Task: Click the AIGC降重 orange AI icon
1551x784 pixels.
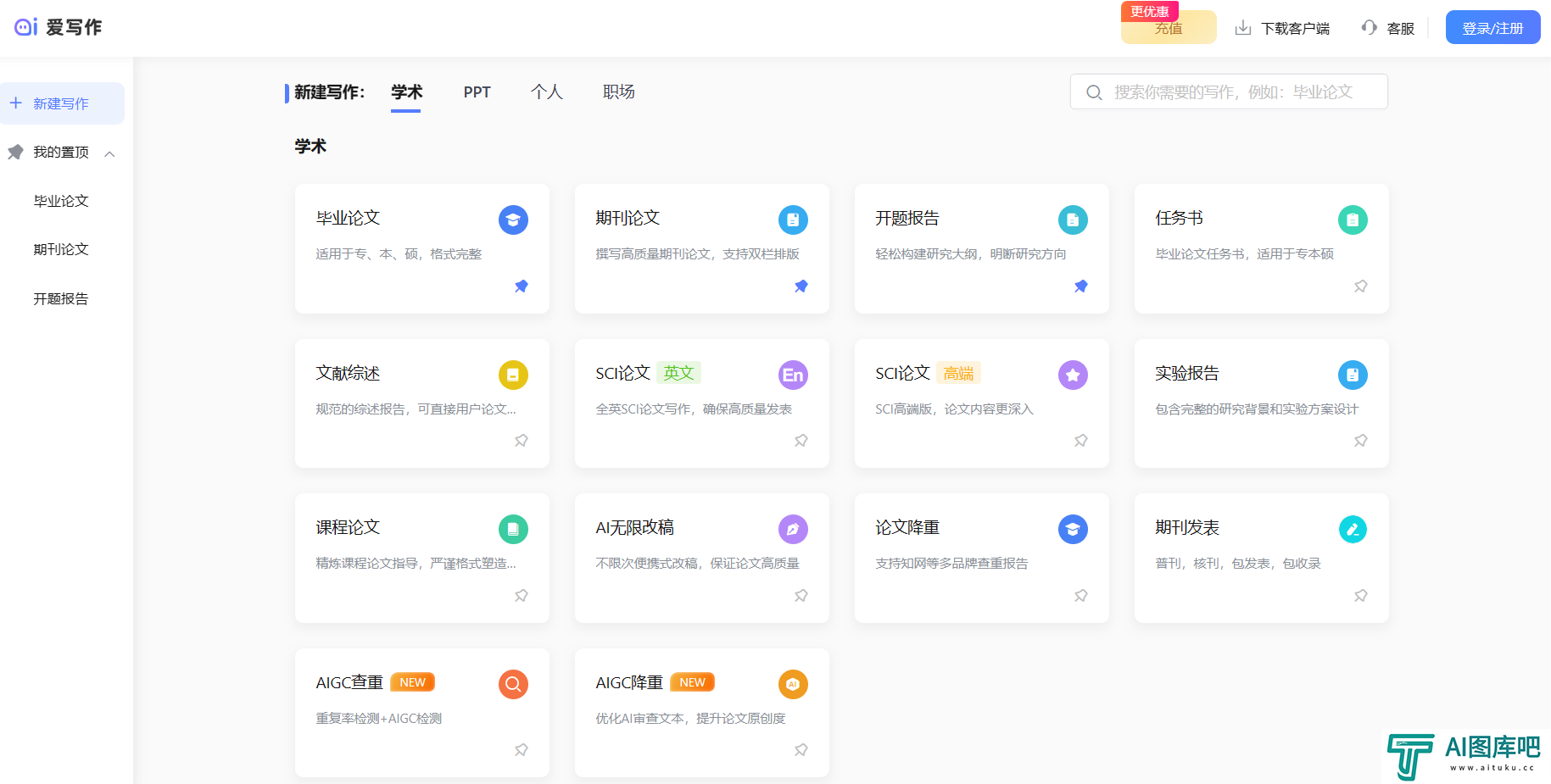Action: (793, 684)
